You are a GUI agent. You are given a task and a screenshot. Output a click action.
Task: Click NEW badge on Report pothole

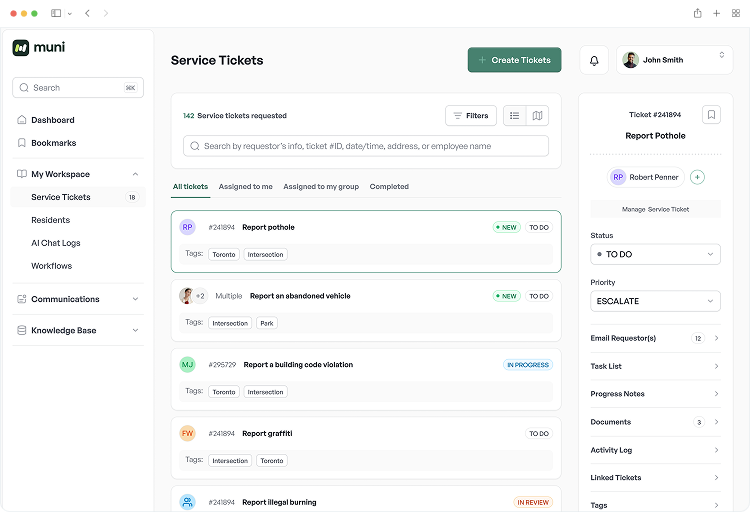[x=507, y=228]
